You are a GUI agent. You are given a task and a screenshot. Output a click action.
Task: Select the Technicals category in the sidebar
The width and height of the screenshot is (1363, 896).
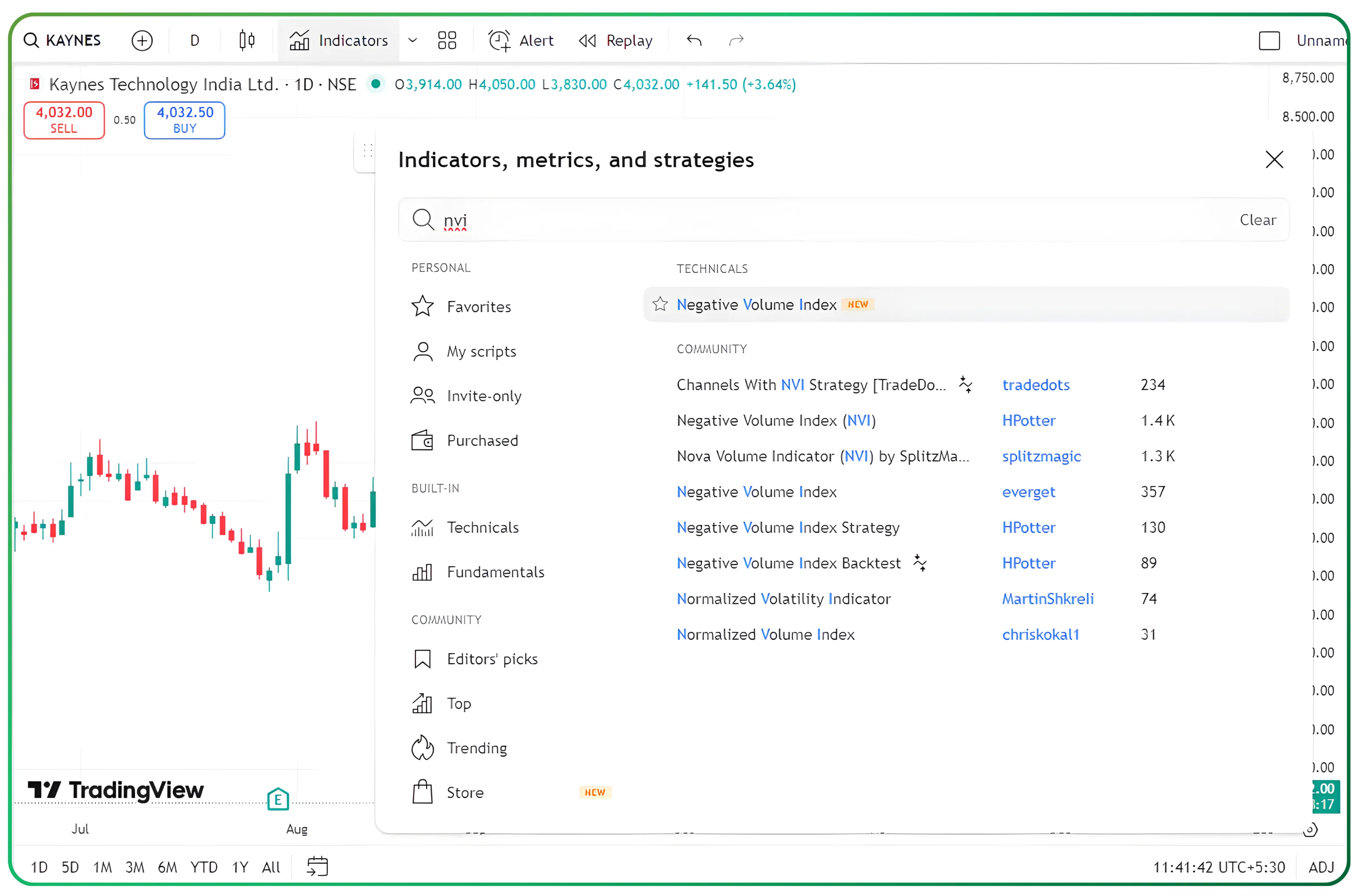(x=483, y=527)
